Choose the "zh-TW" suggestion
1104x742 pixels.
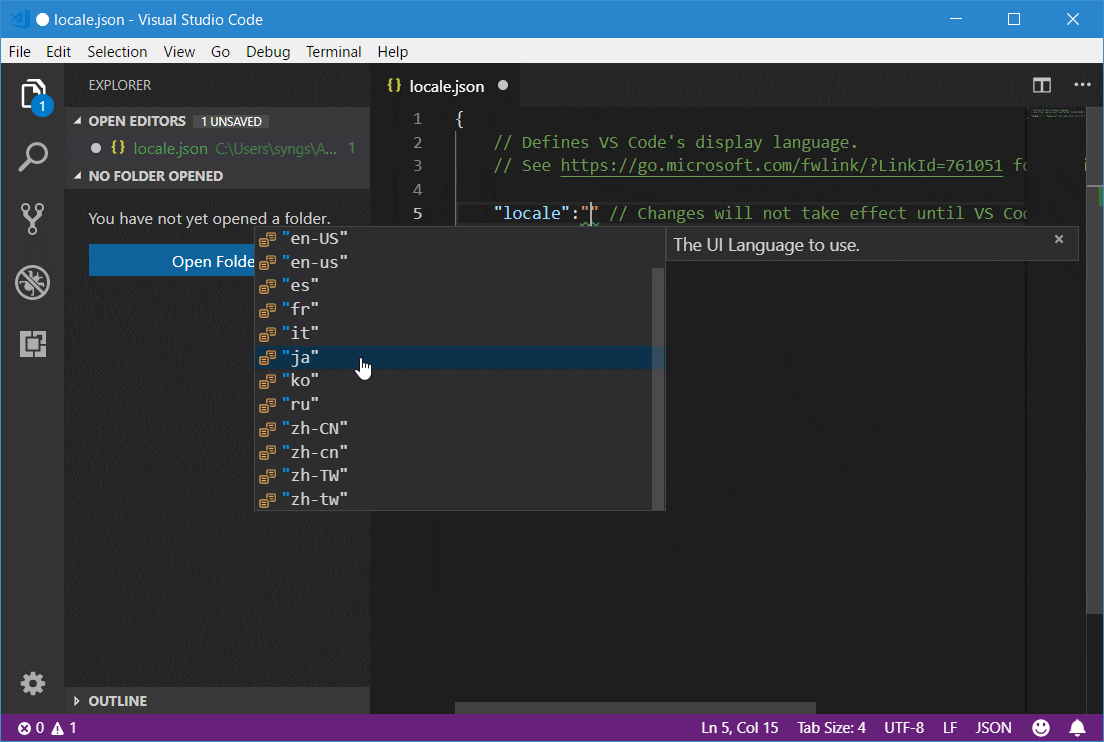[x=453, y=476]
